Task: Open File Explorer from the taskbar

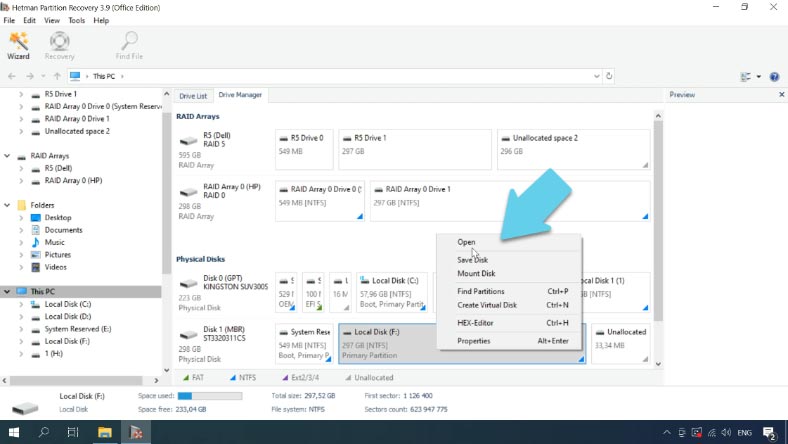Action: tap(105, 432)
